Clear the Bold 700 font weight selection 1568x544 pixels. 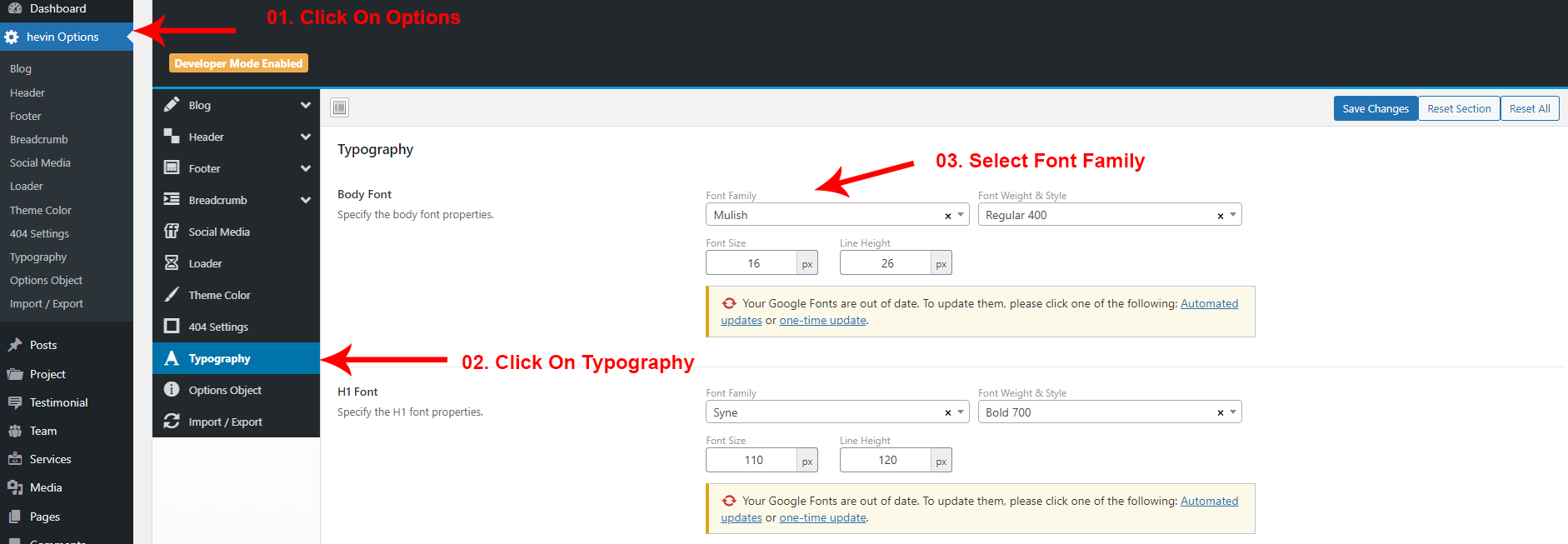[x=1220, y=413]
